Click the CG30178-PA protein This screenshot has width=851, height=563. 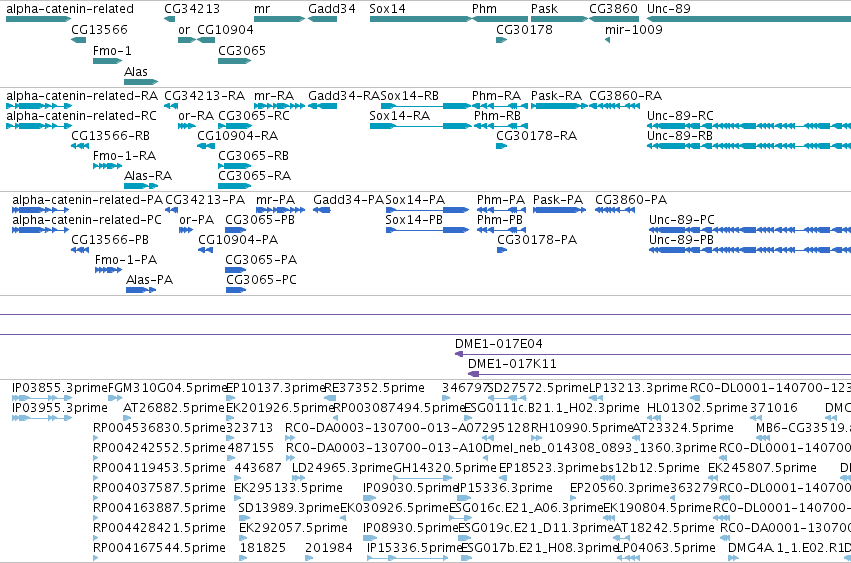[502, 250]
